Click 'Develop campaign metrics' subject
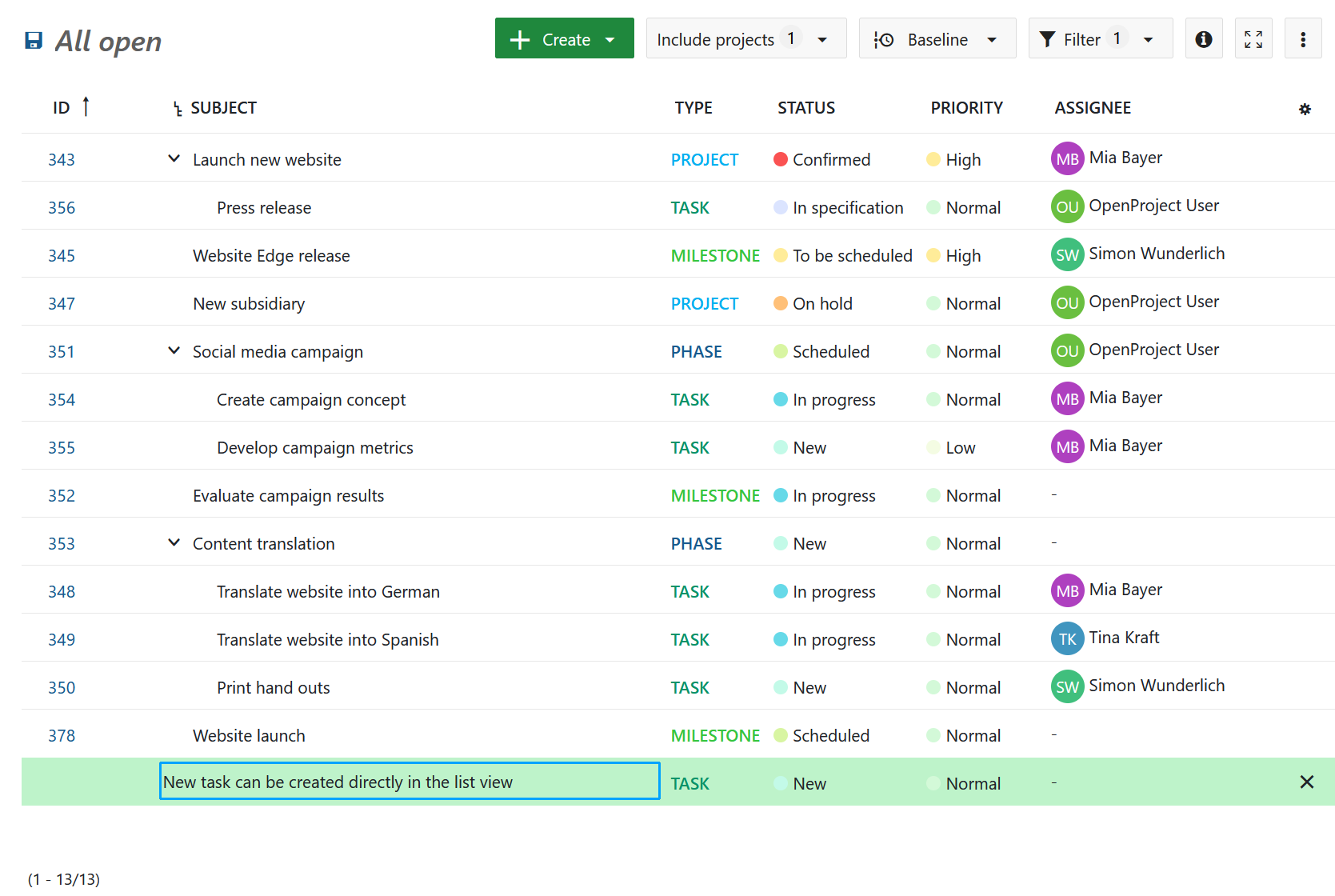The width and height of the screenshot is (1335, 896). pyautogui.click(x=315, y=448)
